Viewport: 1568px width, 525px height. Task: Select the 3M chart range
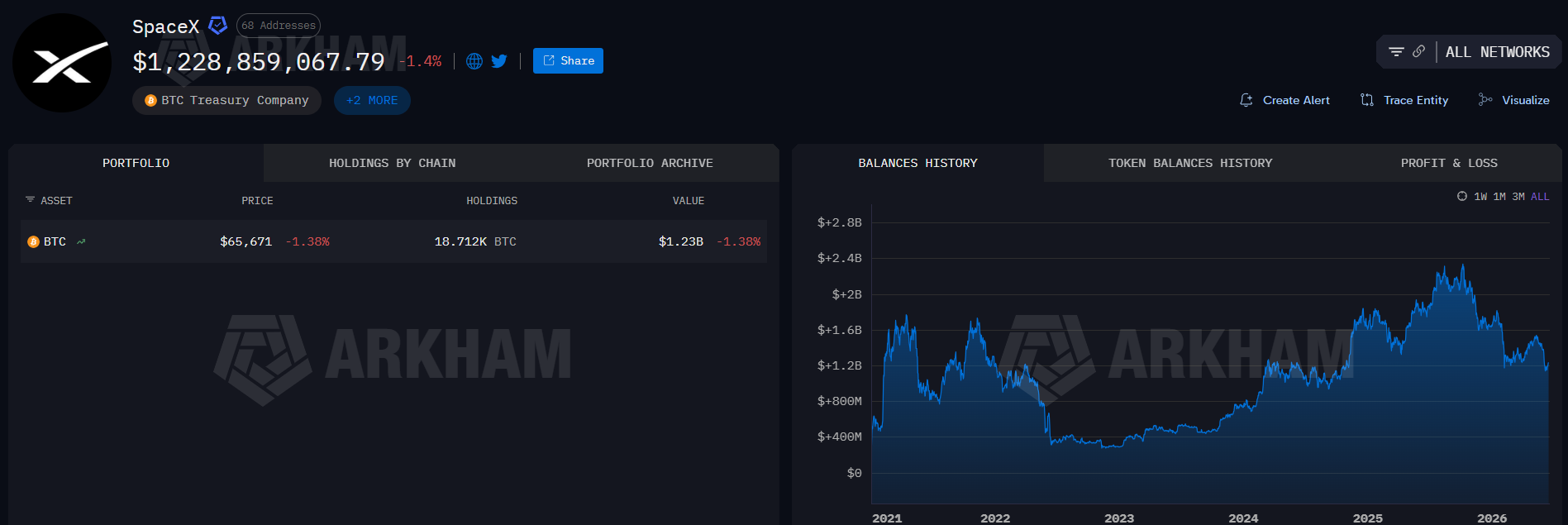[1518, 197]
